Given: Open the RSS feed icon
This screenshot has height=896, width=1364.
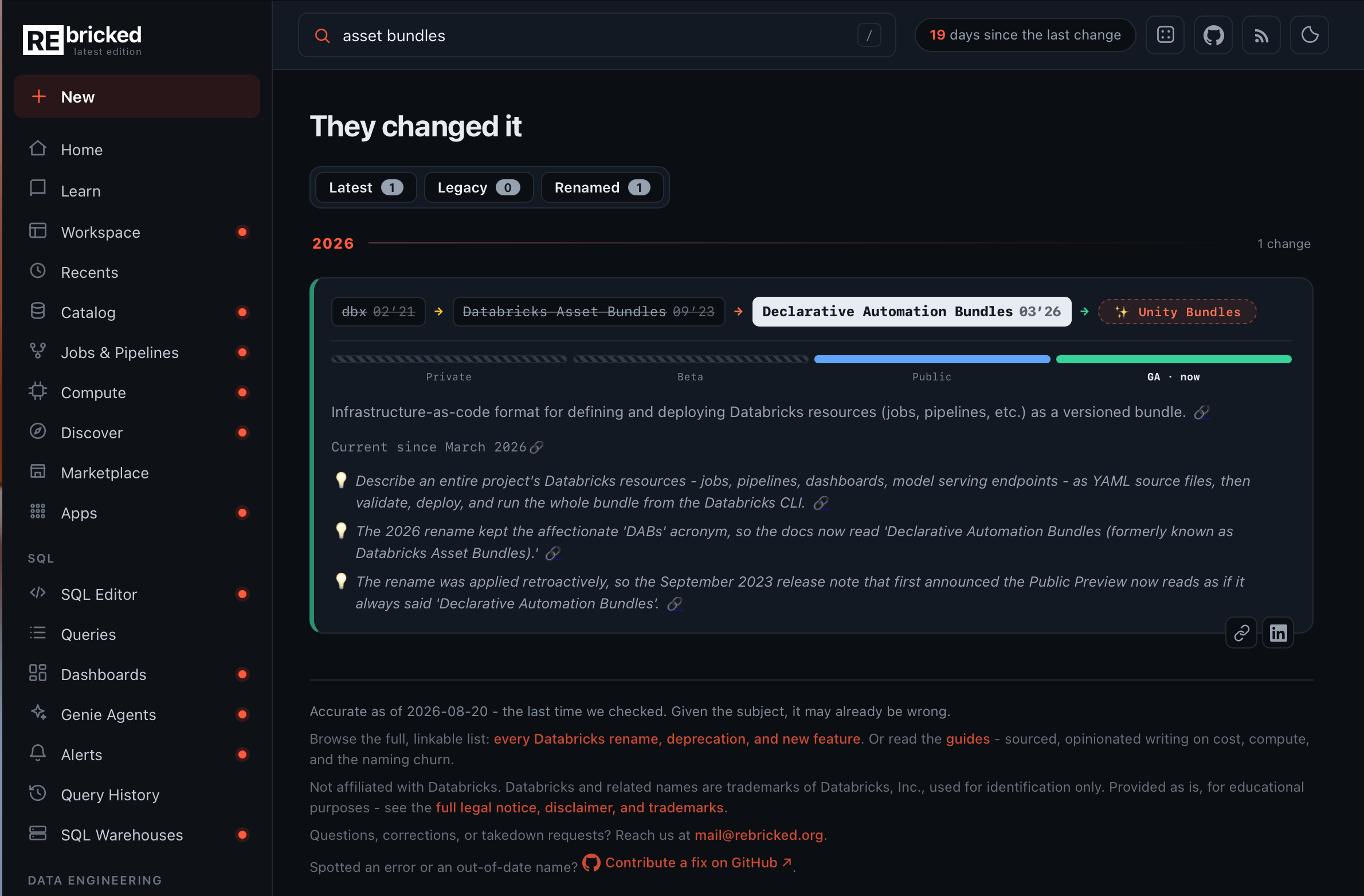Looking at the screenshot, I should 1261,35.
